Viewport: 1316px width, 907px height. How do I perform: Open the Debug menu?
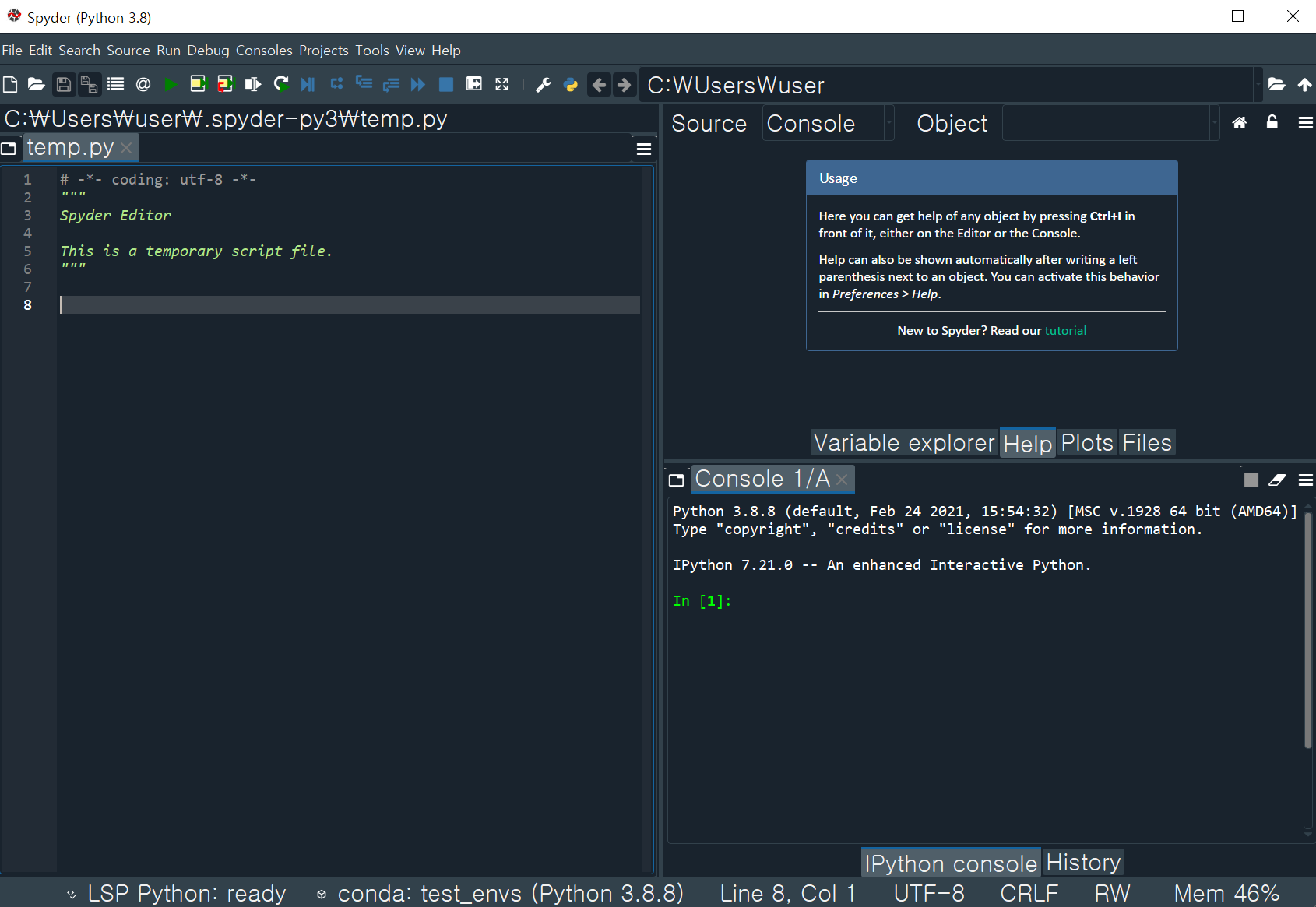tap(208, 51)
